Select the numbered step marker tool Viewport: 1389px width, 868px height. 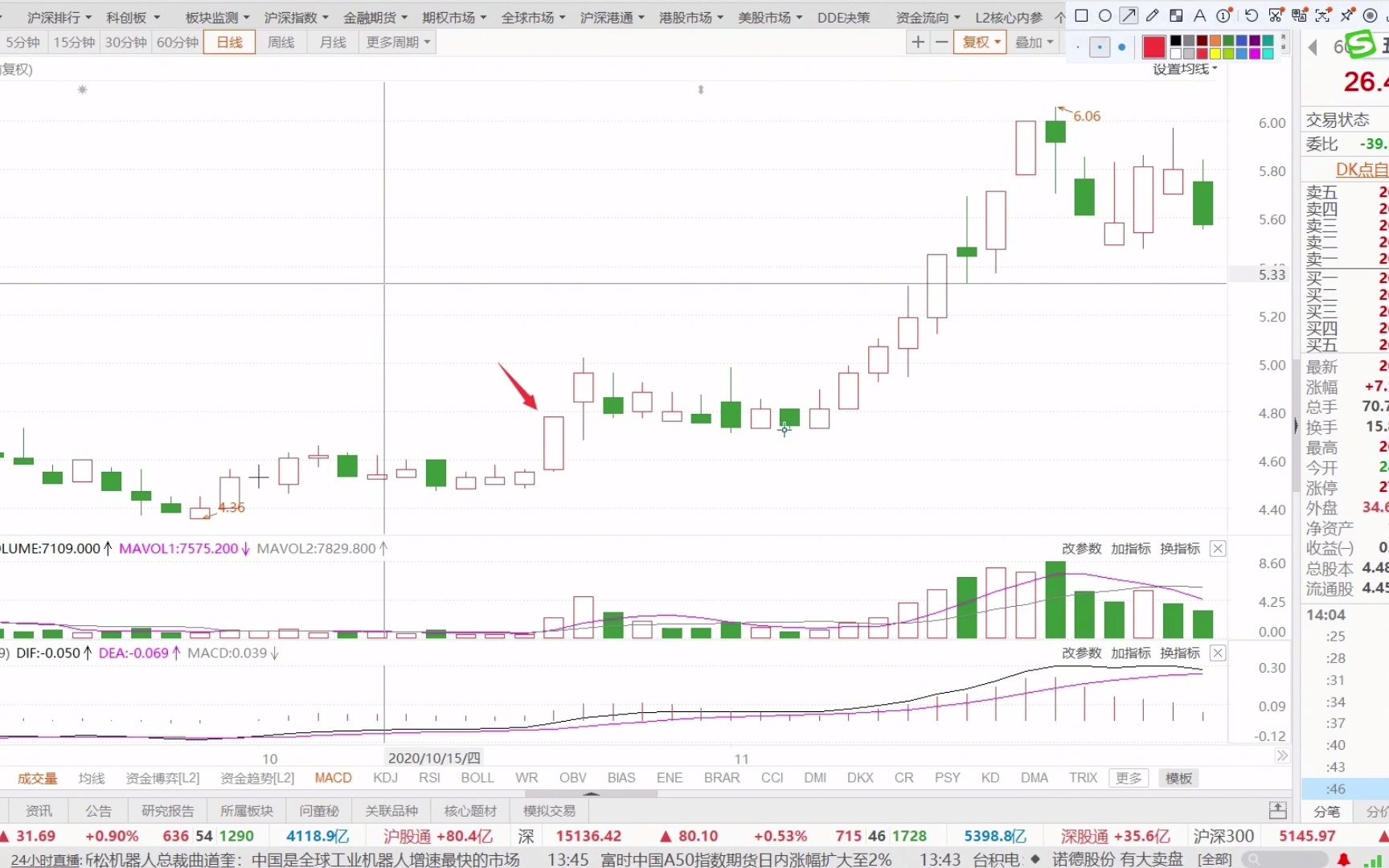(1223, 15)
